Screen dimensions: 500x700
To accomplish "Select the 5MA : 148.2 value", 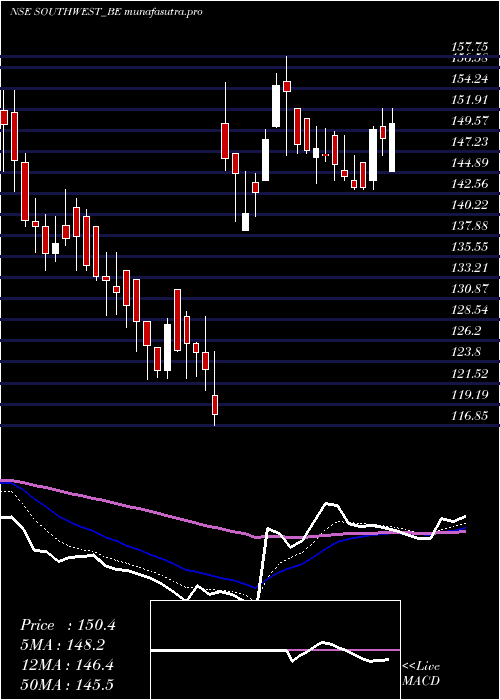I will [x=64, y=645].
